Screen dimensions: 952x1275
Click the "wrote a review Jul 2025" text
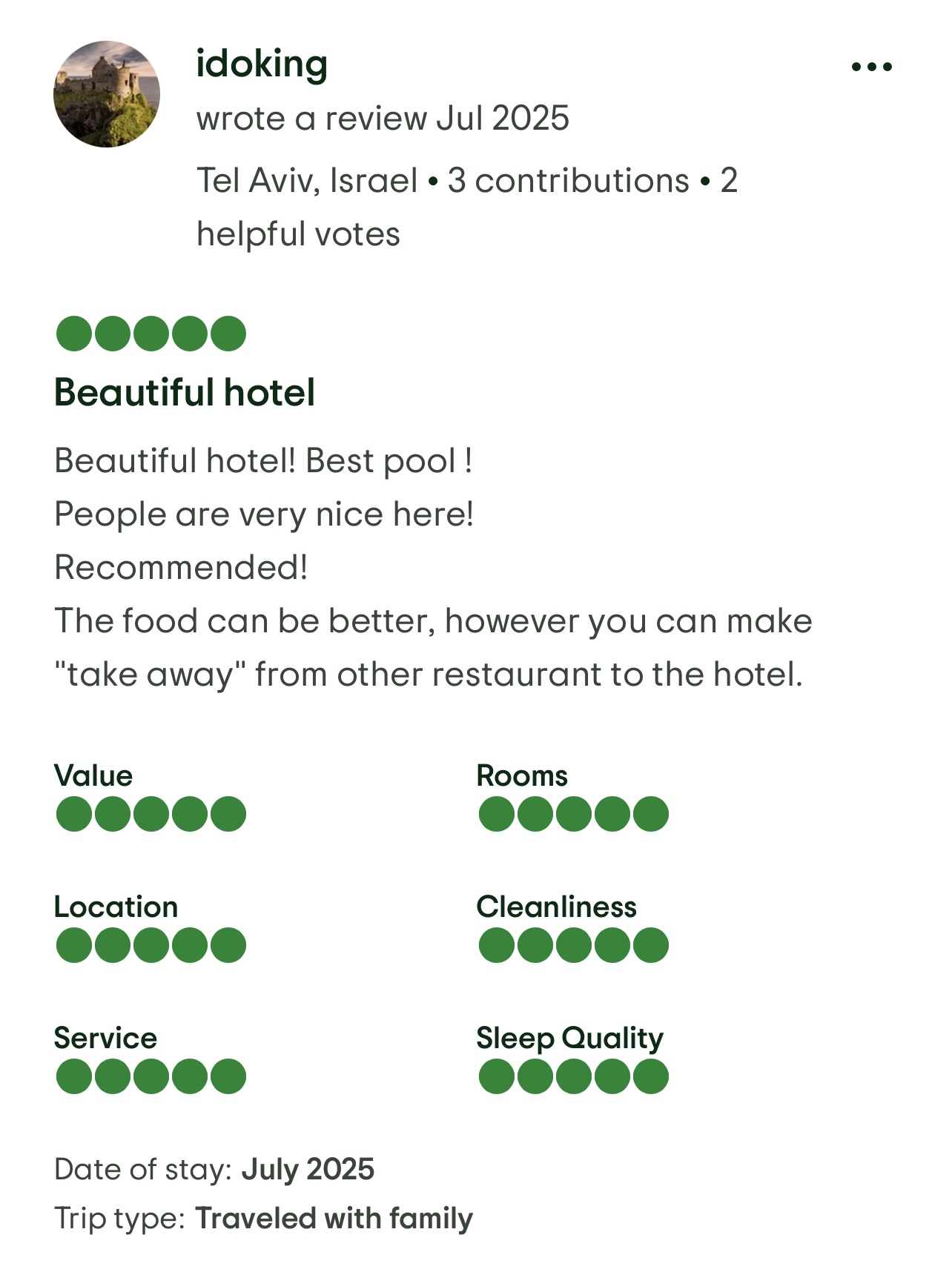click(x=383, y=119)
